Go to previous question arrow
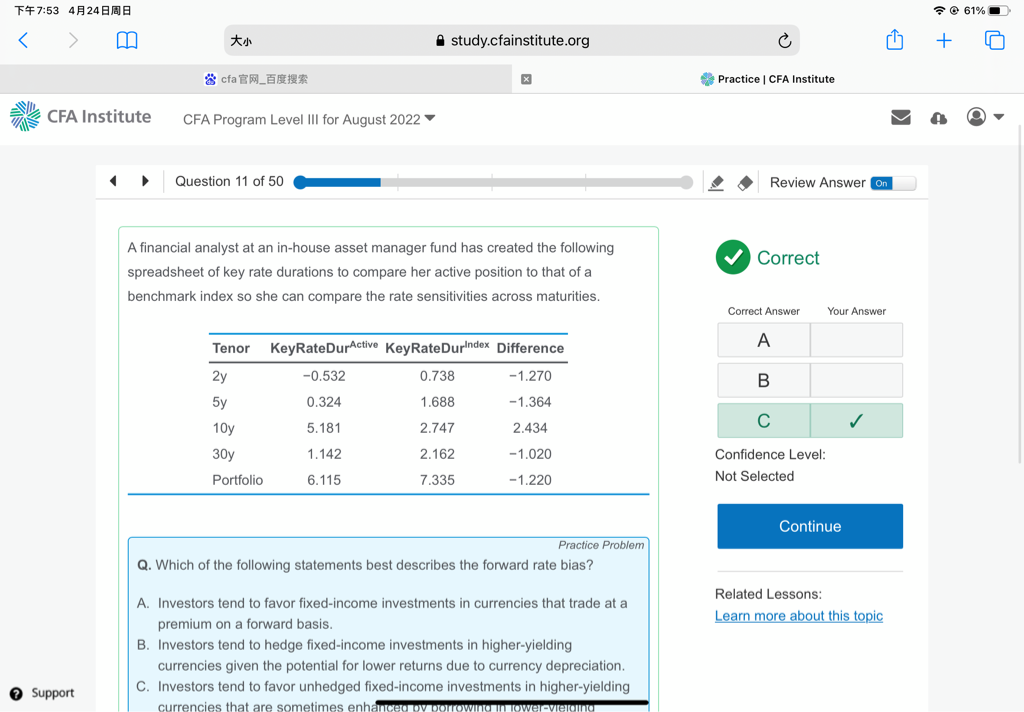Viewport: 1024px width, 712px height. click(113, 181)
